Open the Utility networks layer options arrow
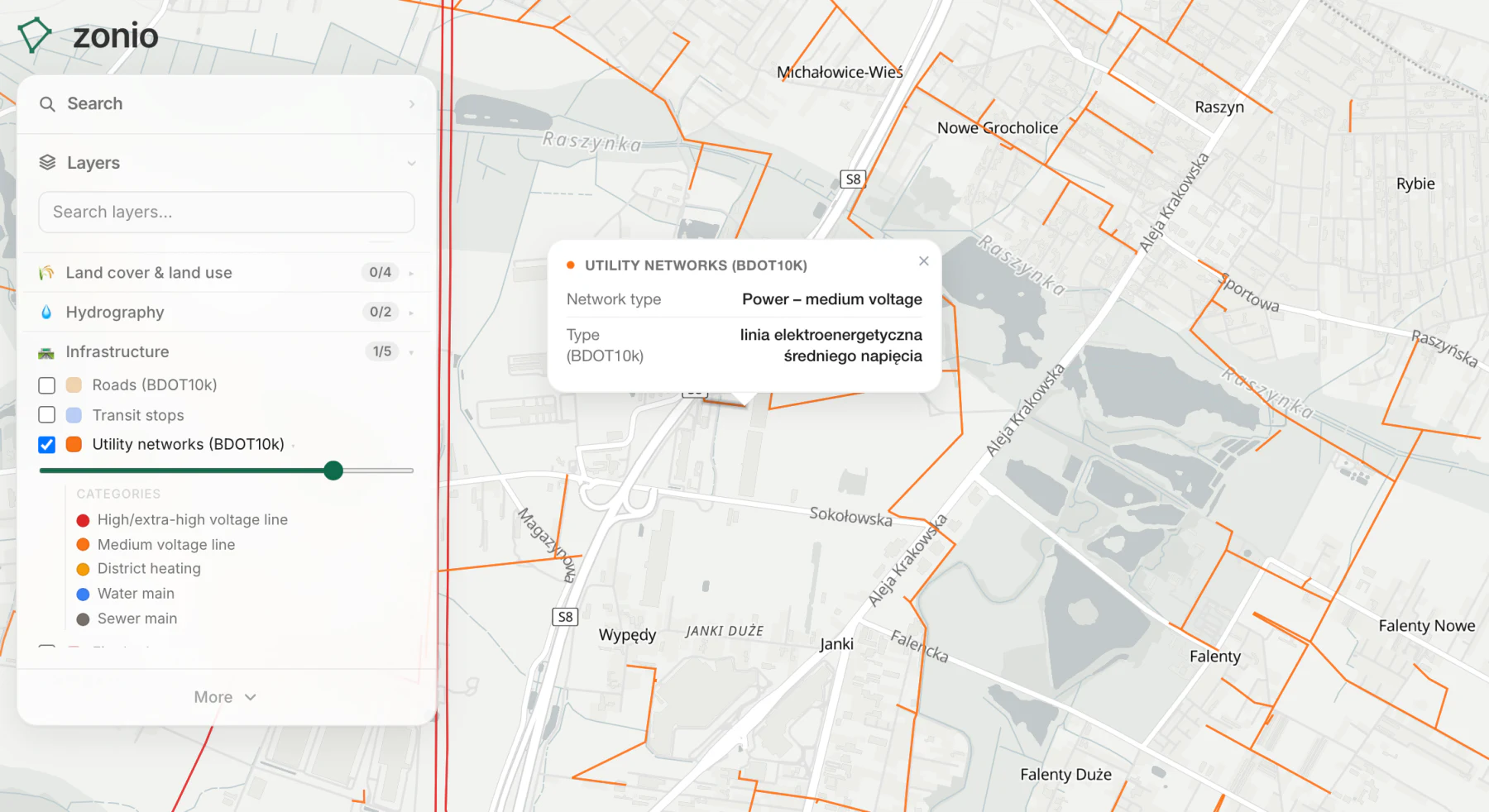 294,446
